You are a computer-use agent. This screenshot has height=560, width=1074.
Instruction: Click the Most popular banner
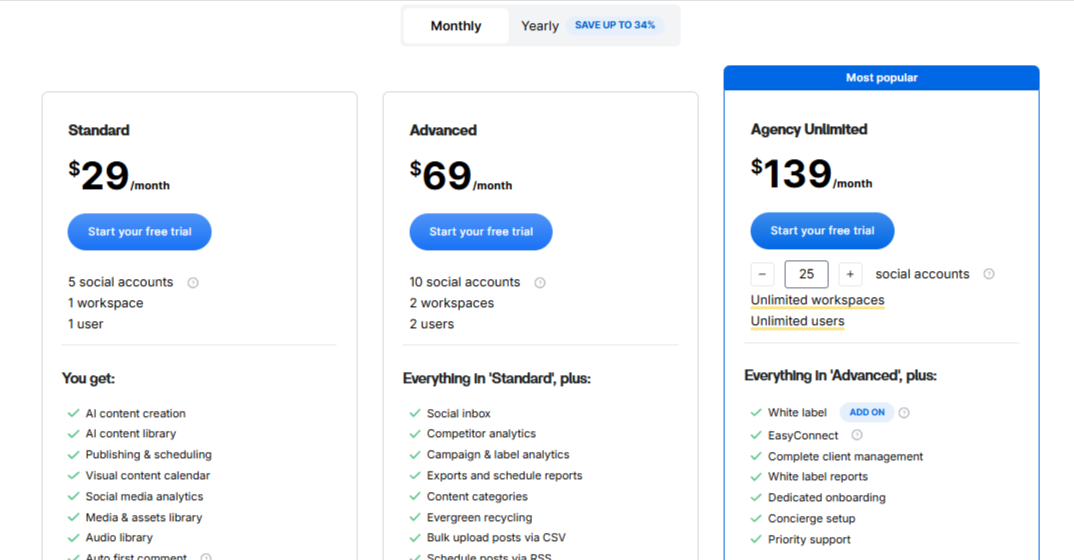pyautogui.click(x=881, y=78)
